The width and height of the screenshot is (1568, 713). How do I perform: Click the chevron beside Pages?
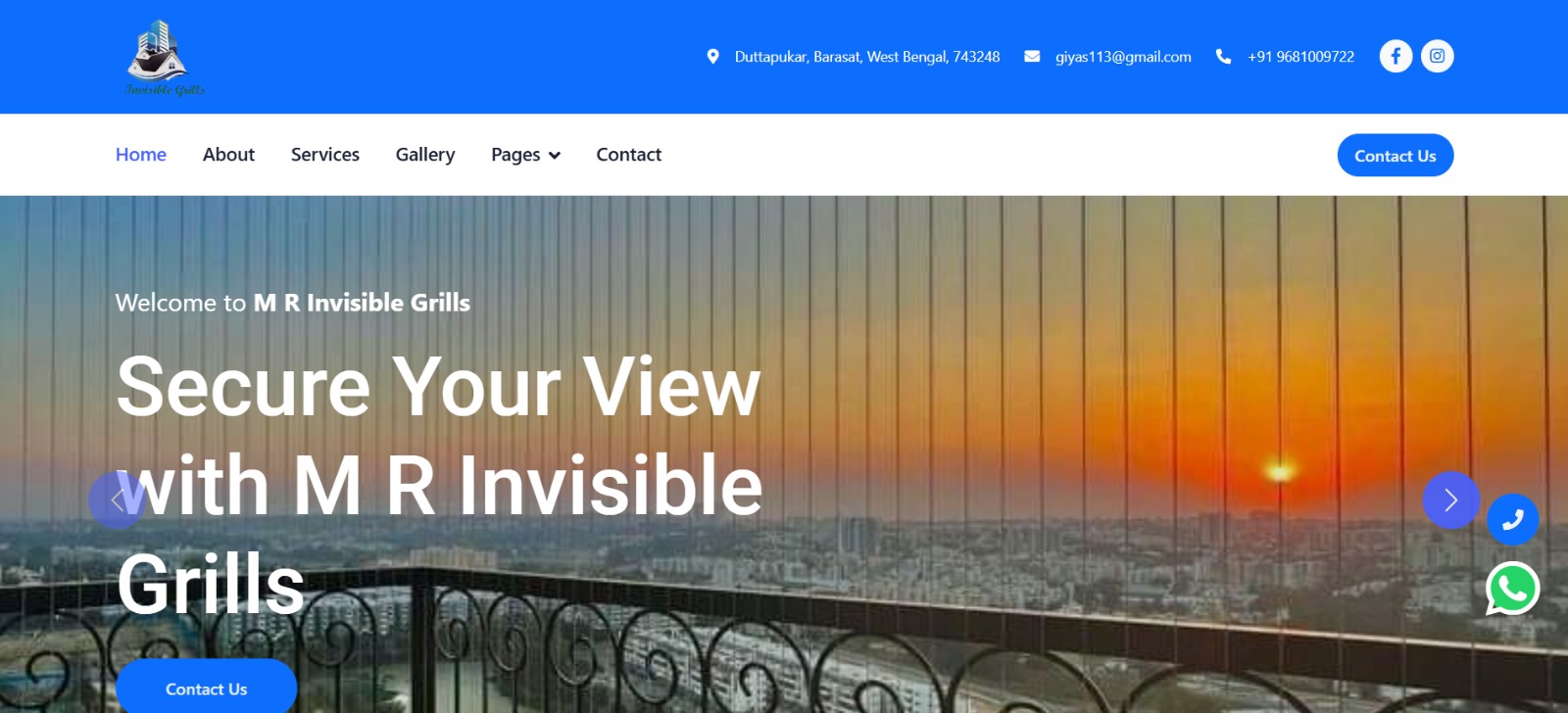555,156
